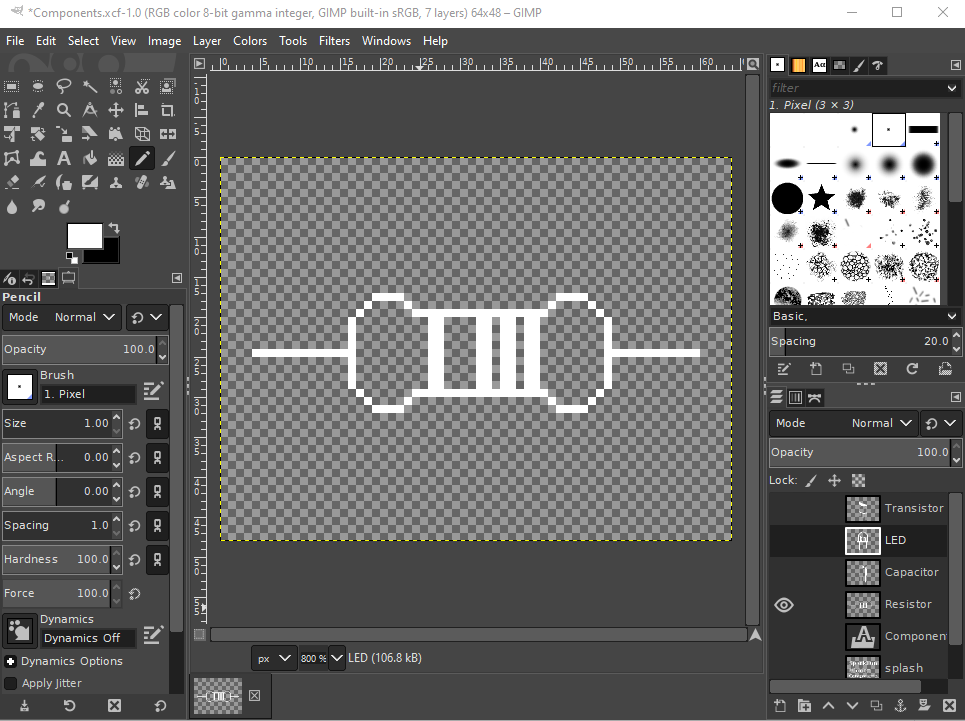This screenshot has width=965, height=721.
Task: Refresh the brushes list
Action: [912, 368]
